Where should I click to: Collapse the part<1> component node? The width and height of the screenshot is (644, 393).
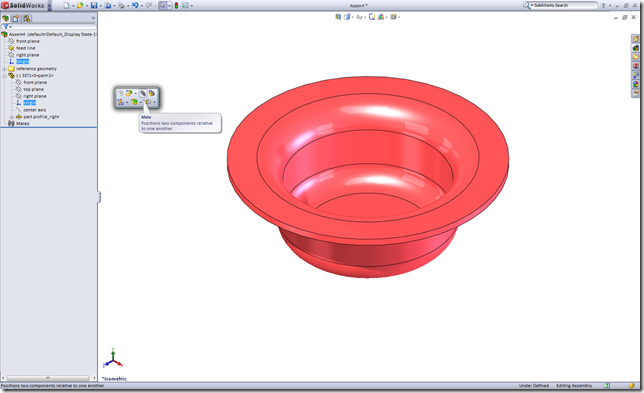tap(5, 76)
